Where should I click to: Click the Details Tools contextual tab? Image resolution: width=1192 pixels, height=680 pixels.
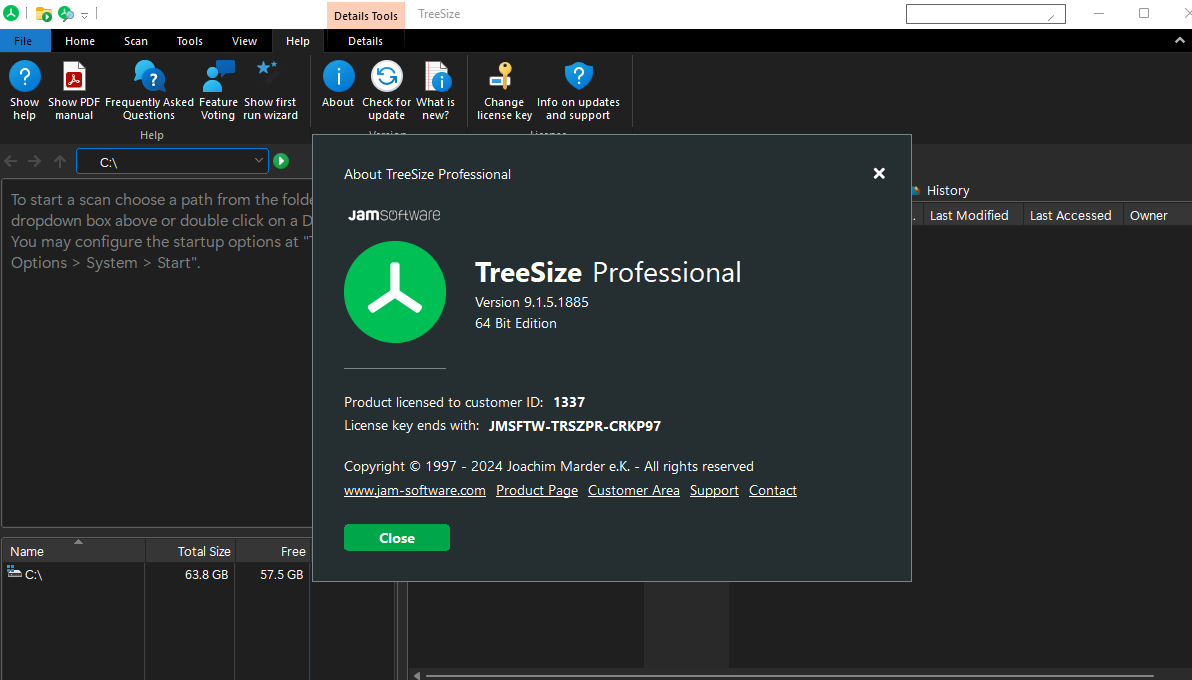[366, 15]
